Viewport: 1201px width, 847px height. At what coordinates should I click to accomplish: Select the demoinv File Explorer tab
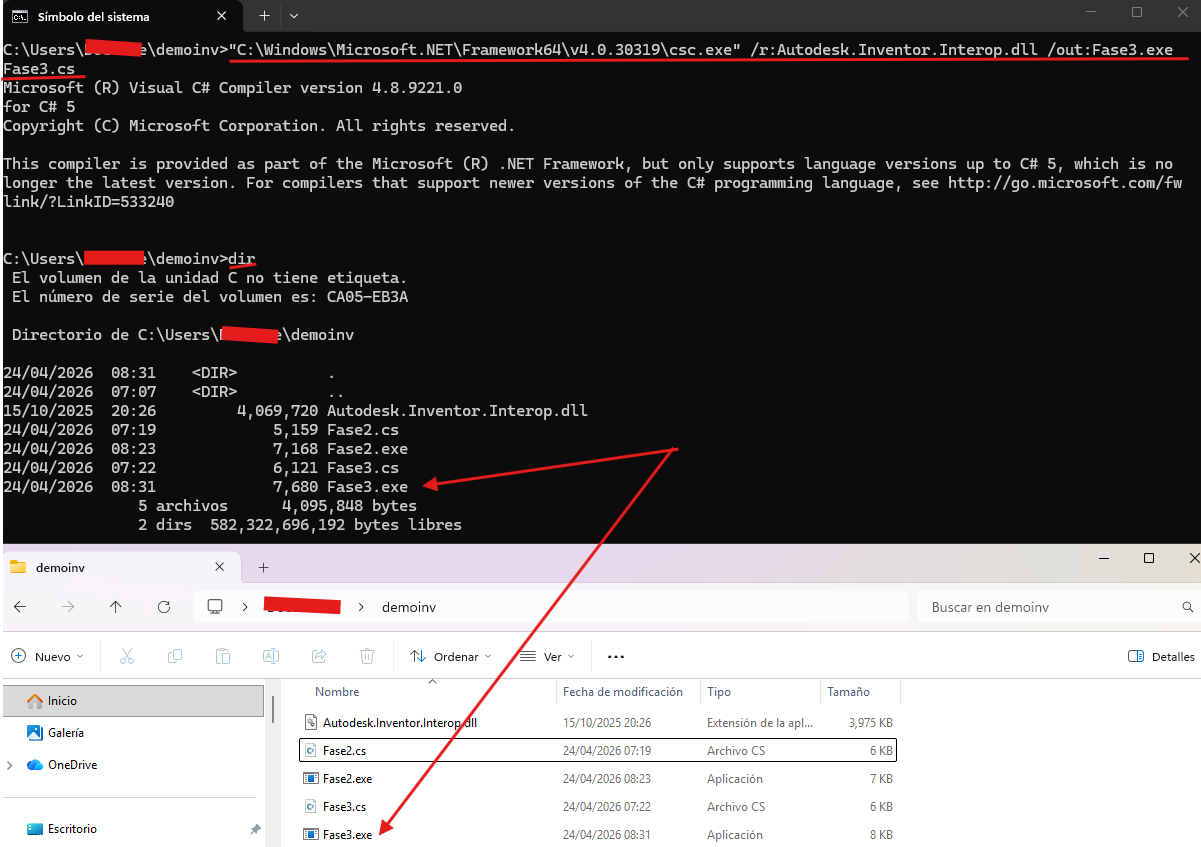(120, 567)
